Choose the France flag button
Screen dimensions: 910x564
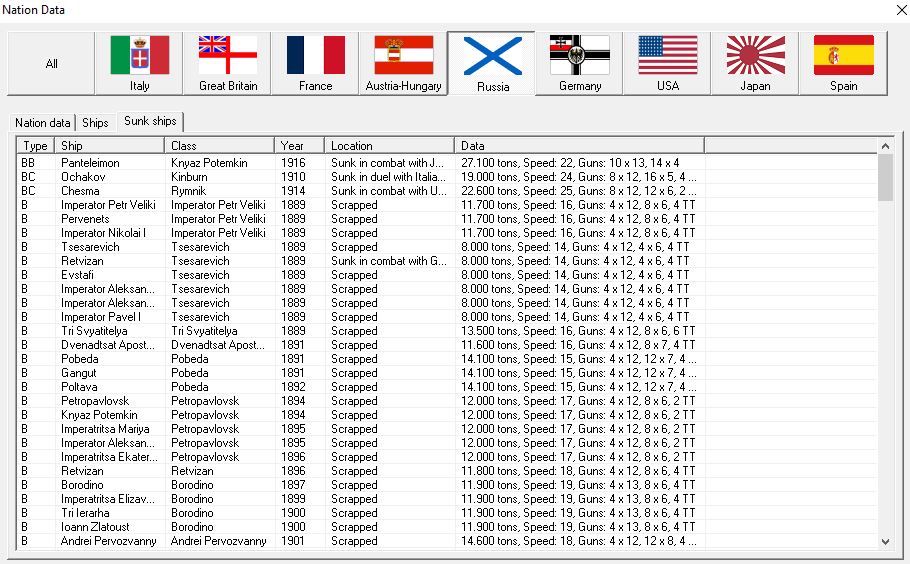pyautogui.click(x=316, y=63)
